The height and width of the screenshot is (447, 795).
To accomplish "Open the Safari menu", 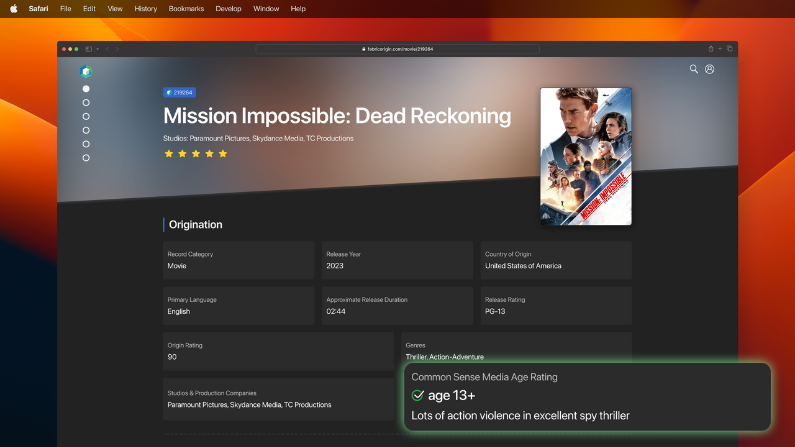I will click(x=39, y=9).
